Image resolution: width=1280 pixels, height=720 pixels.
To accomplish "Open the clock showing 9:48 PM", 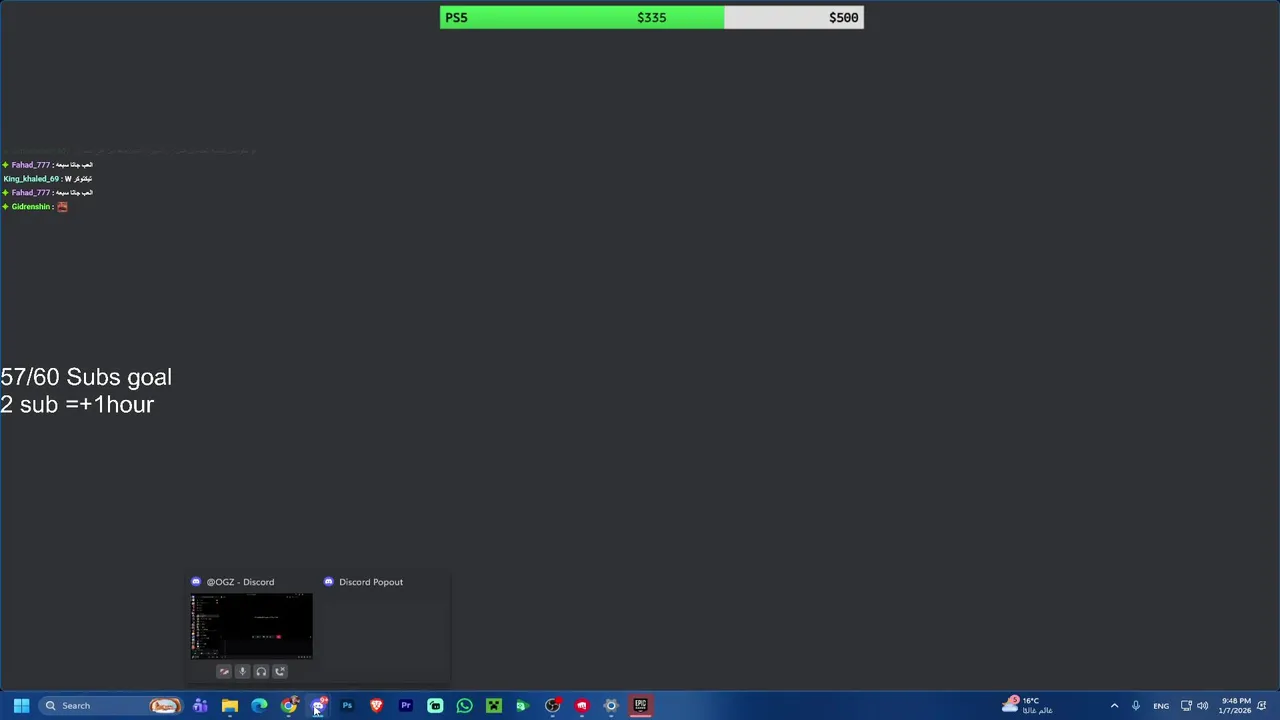I will click(x=1236, y=706).
